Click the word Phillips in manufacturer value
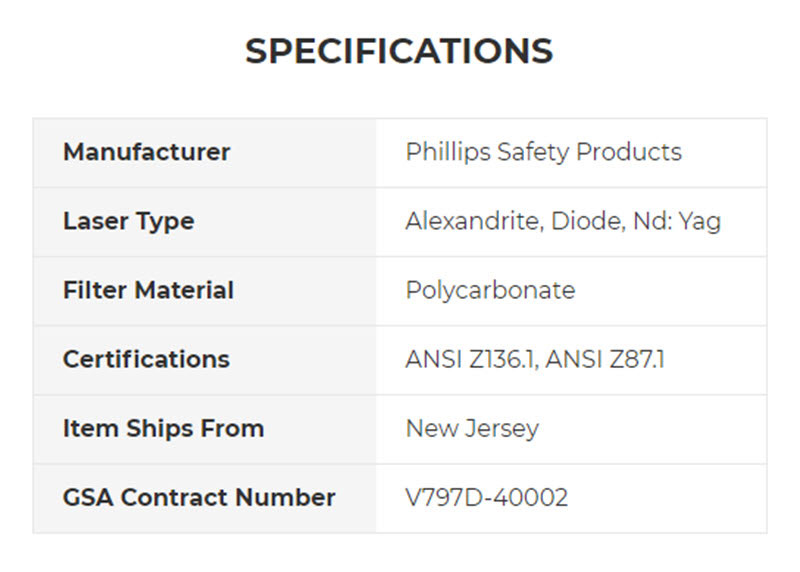The height and width of the screenshot is (572, 800). [x=441, y=152]
